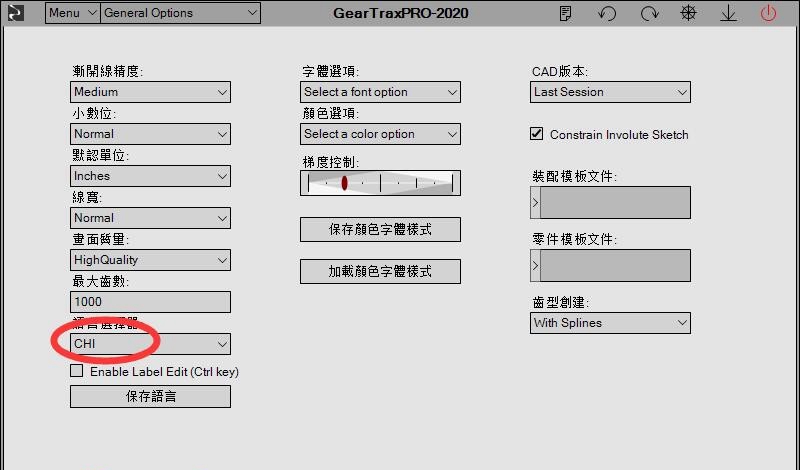Click the 零件模板文件 part template field

point(615,265)
